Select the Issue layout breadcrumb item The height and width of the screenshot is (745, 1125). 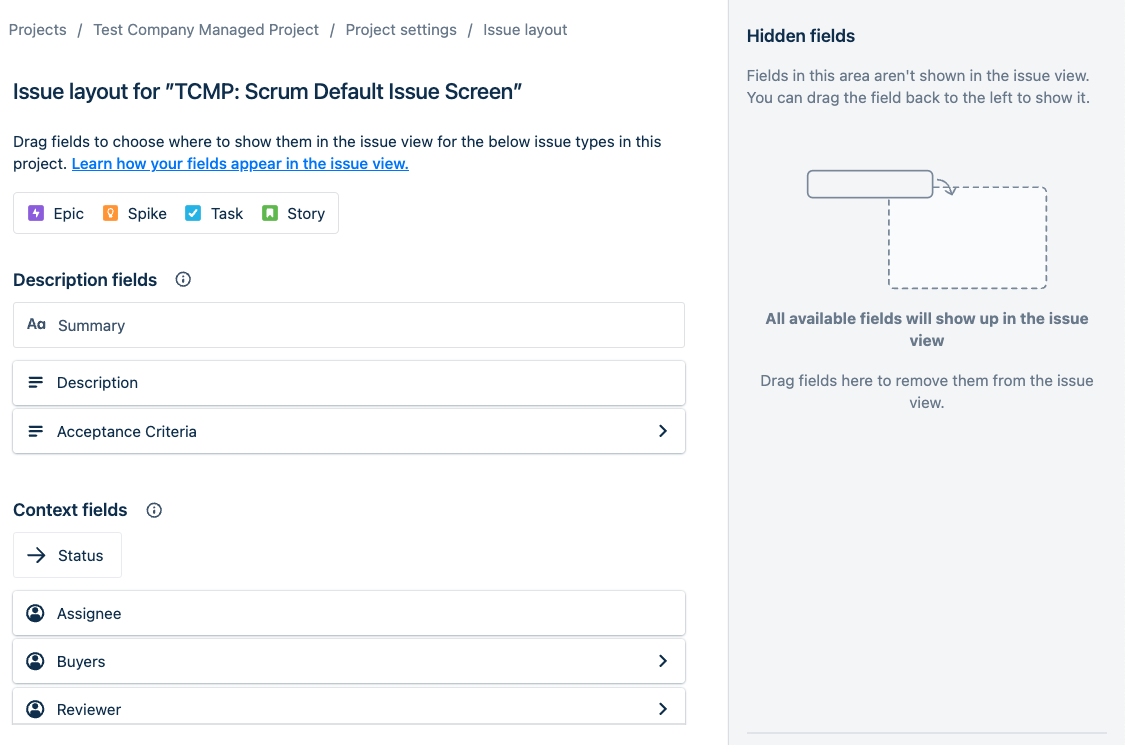coord(525,30)
